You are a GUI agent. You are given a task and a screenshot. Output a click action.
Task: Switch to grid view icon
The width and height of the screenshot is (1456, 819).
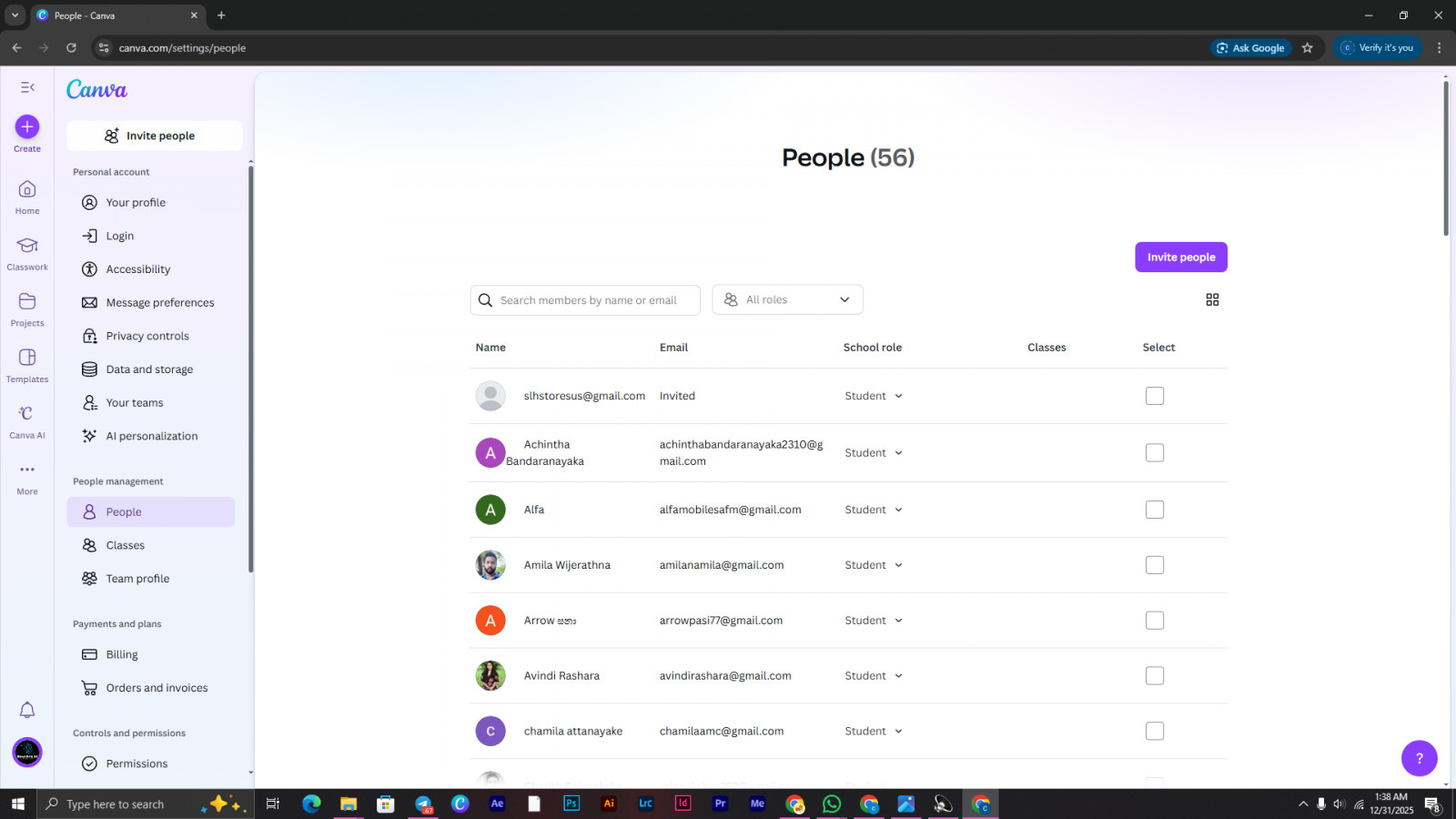1212,299
